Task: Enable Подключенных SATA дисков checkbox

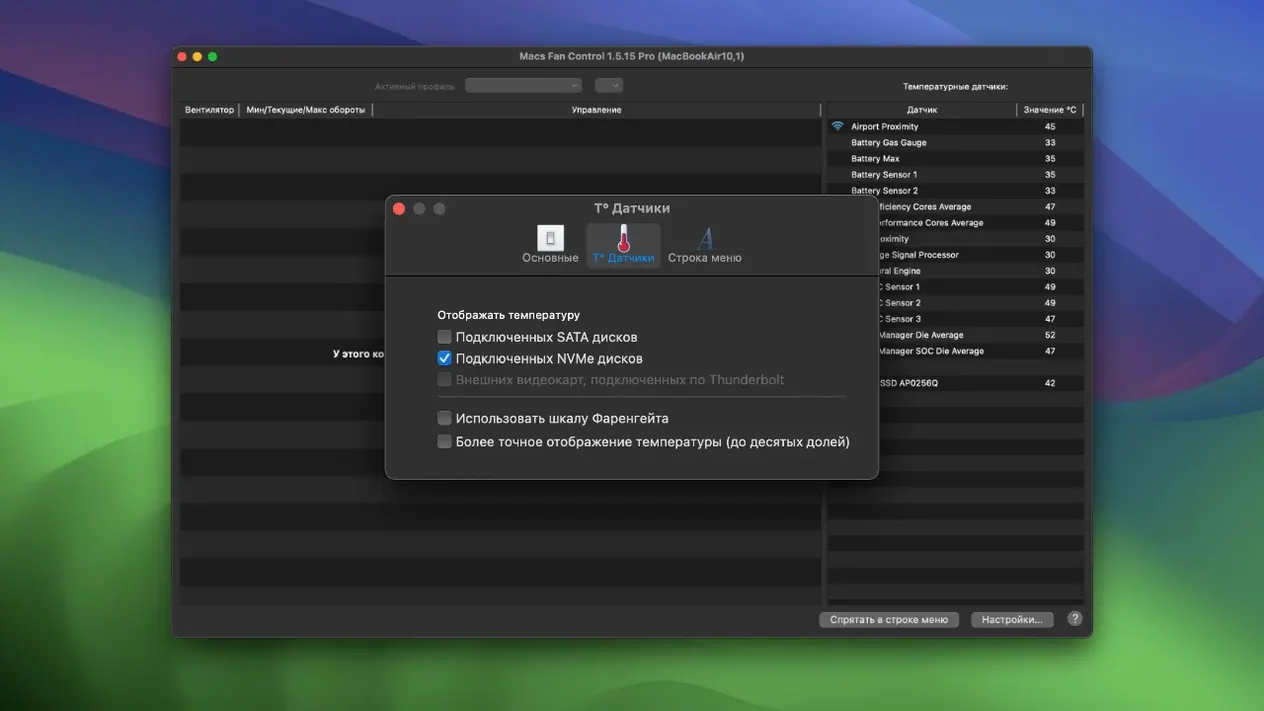Action: pyautogui.click(x=444, y=337)
